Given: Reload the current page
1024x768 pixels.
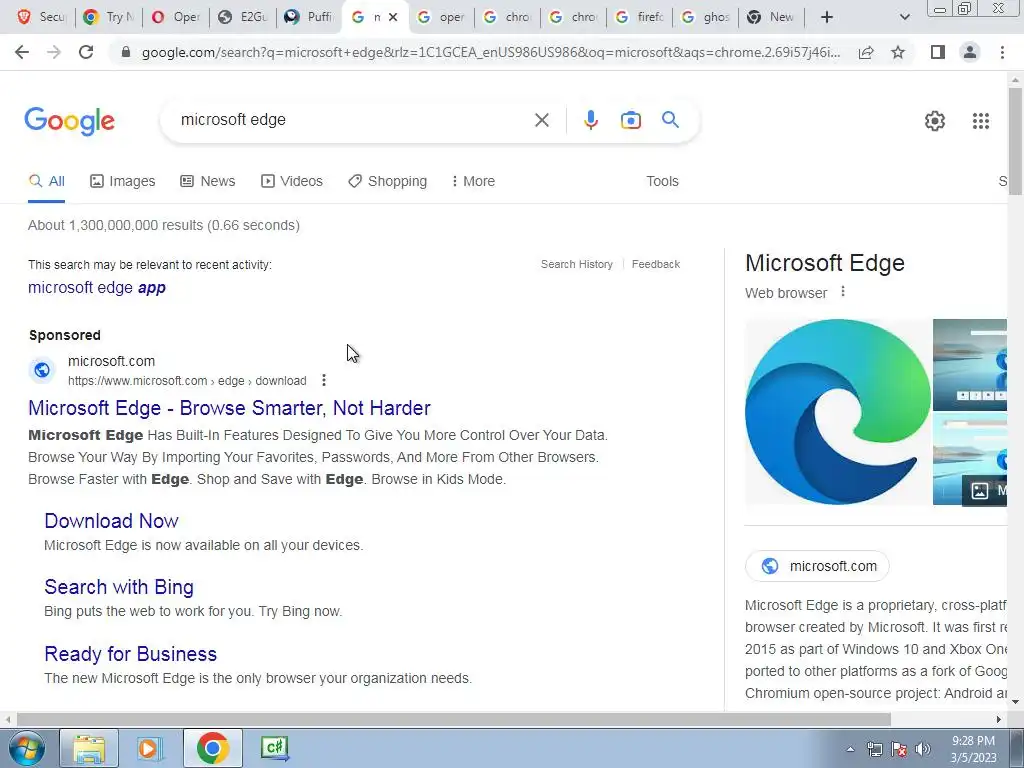Looking at the screenshot, I should 86,52.
